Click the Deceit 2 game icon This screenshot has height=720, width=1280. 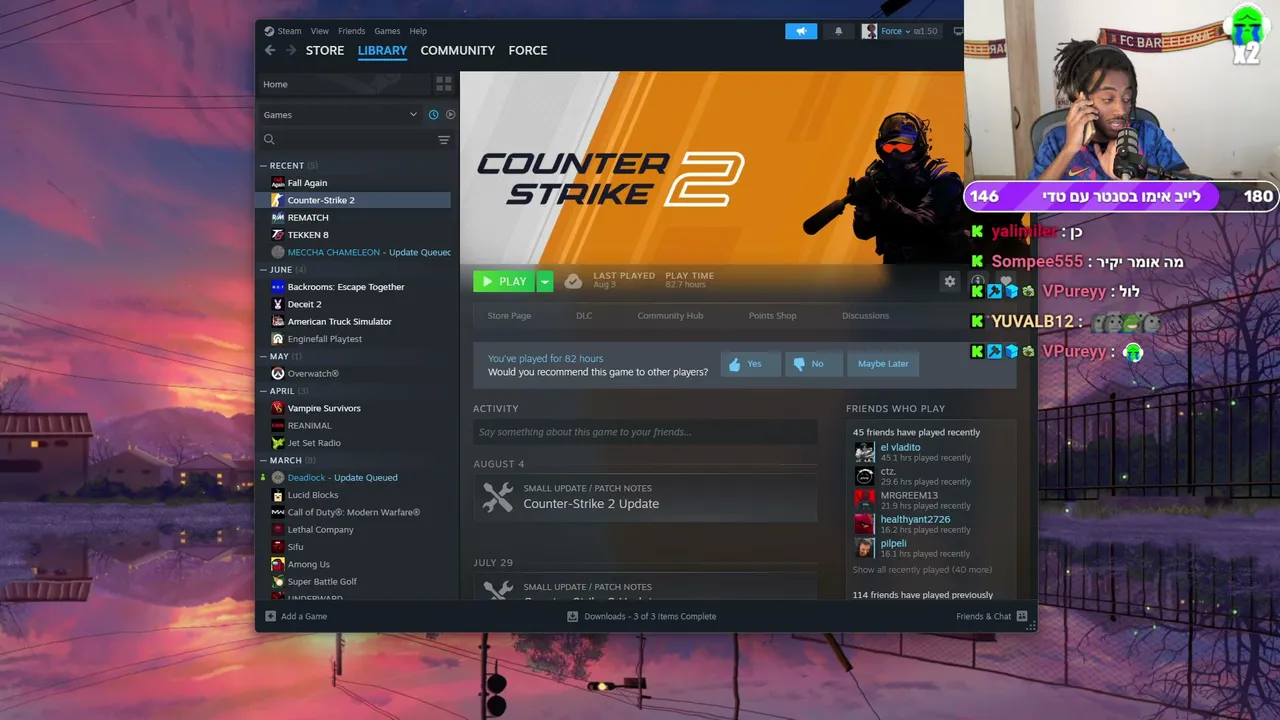278,304
